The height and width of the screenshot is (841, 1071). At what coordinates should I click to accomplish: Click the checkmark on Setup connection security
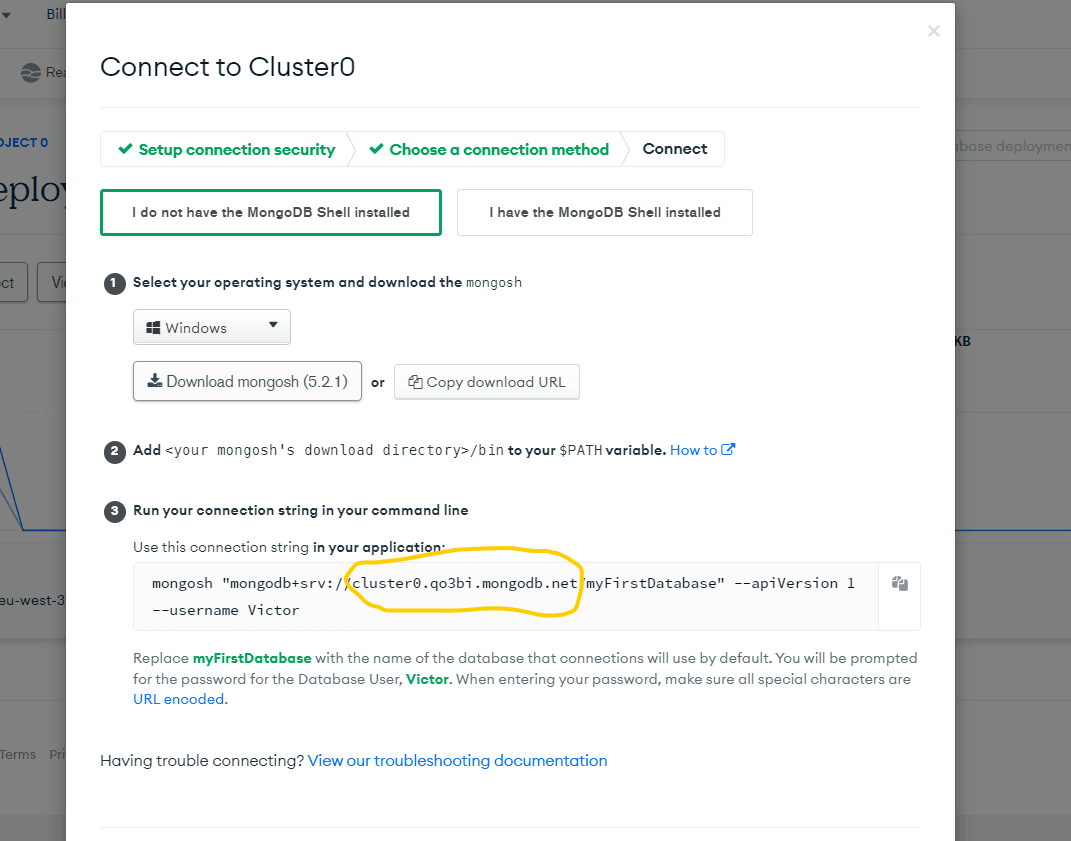click(x=125, y=149)
